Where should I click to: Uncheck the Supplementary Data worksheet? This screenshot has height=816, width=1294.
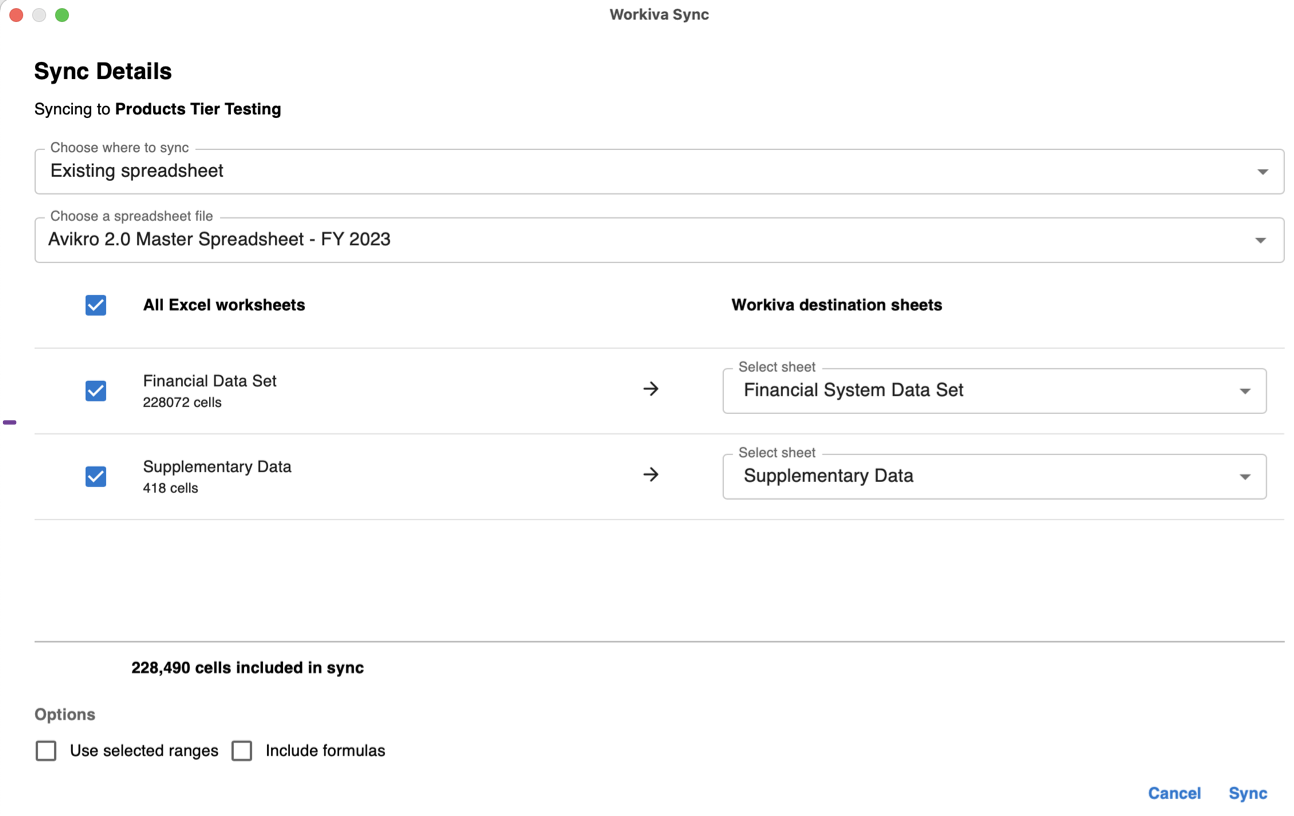pos(95,476)
